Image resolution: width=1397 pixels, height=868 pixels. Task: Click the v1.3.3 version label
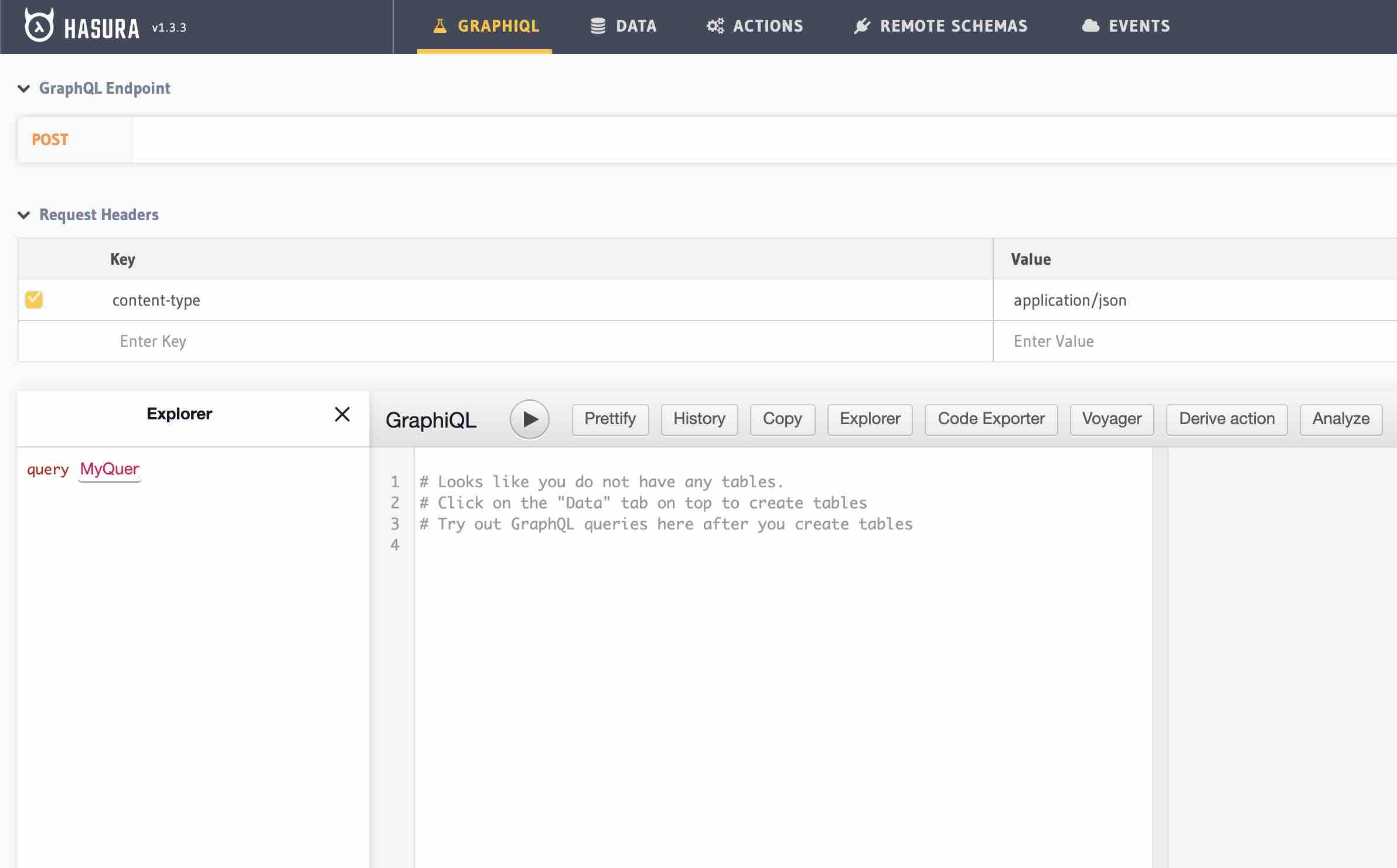point(169,28)
